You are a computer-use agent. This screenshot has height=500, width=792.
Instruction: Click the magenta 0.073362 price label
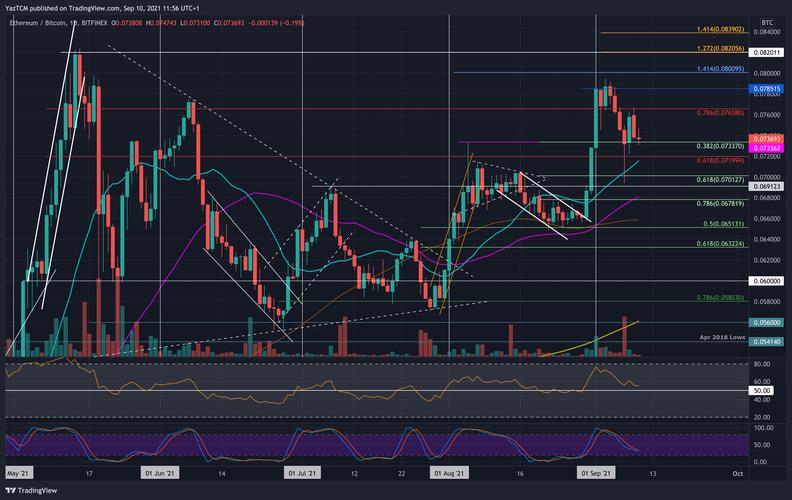[766, 148]
